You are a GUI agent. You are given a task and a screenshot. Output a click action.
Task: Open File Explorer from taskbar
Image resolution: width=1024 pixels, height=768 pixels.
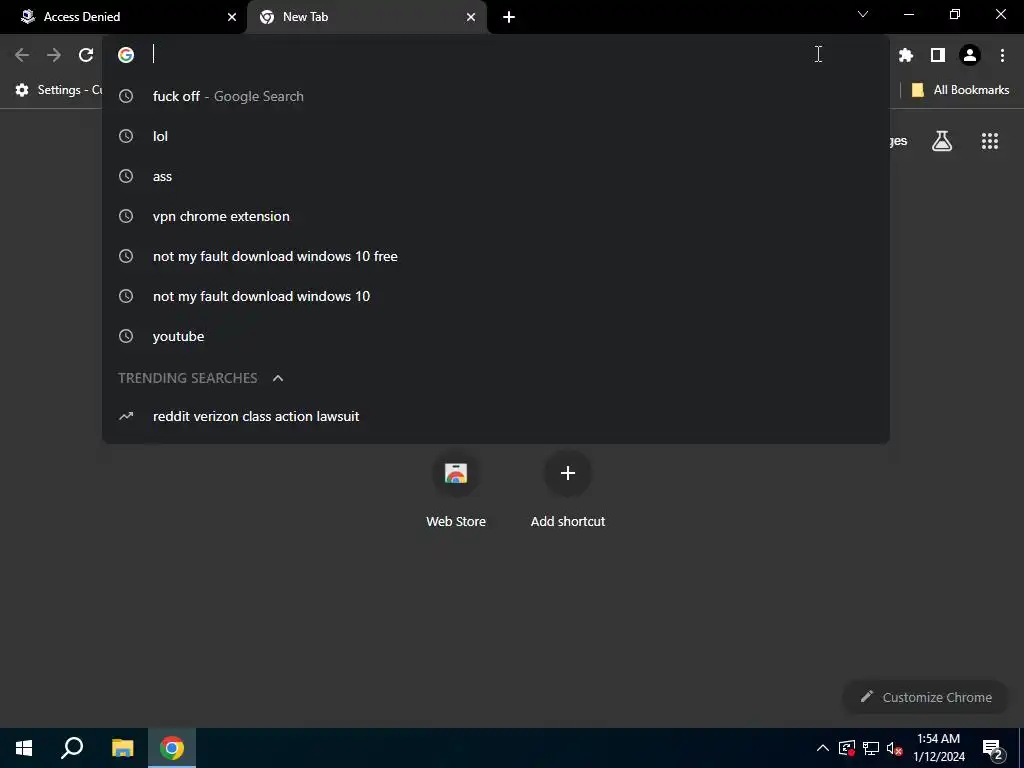(122, 748)
